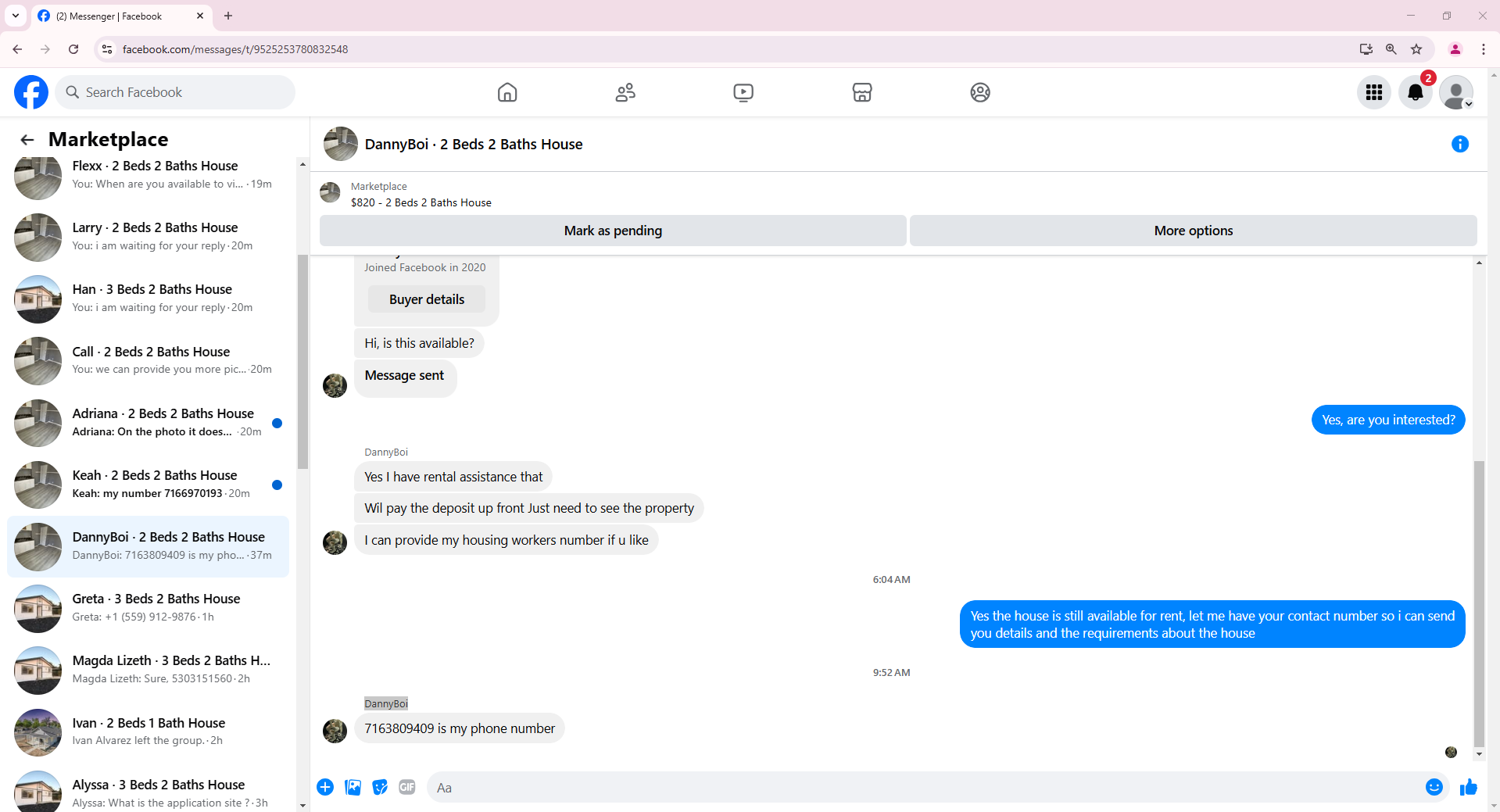Screen dimensions: 1500x812
Task: Click the 'Yes I have rental assistance that' message
Action: click(x=453, y=477)
